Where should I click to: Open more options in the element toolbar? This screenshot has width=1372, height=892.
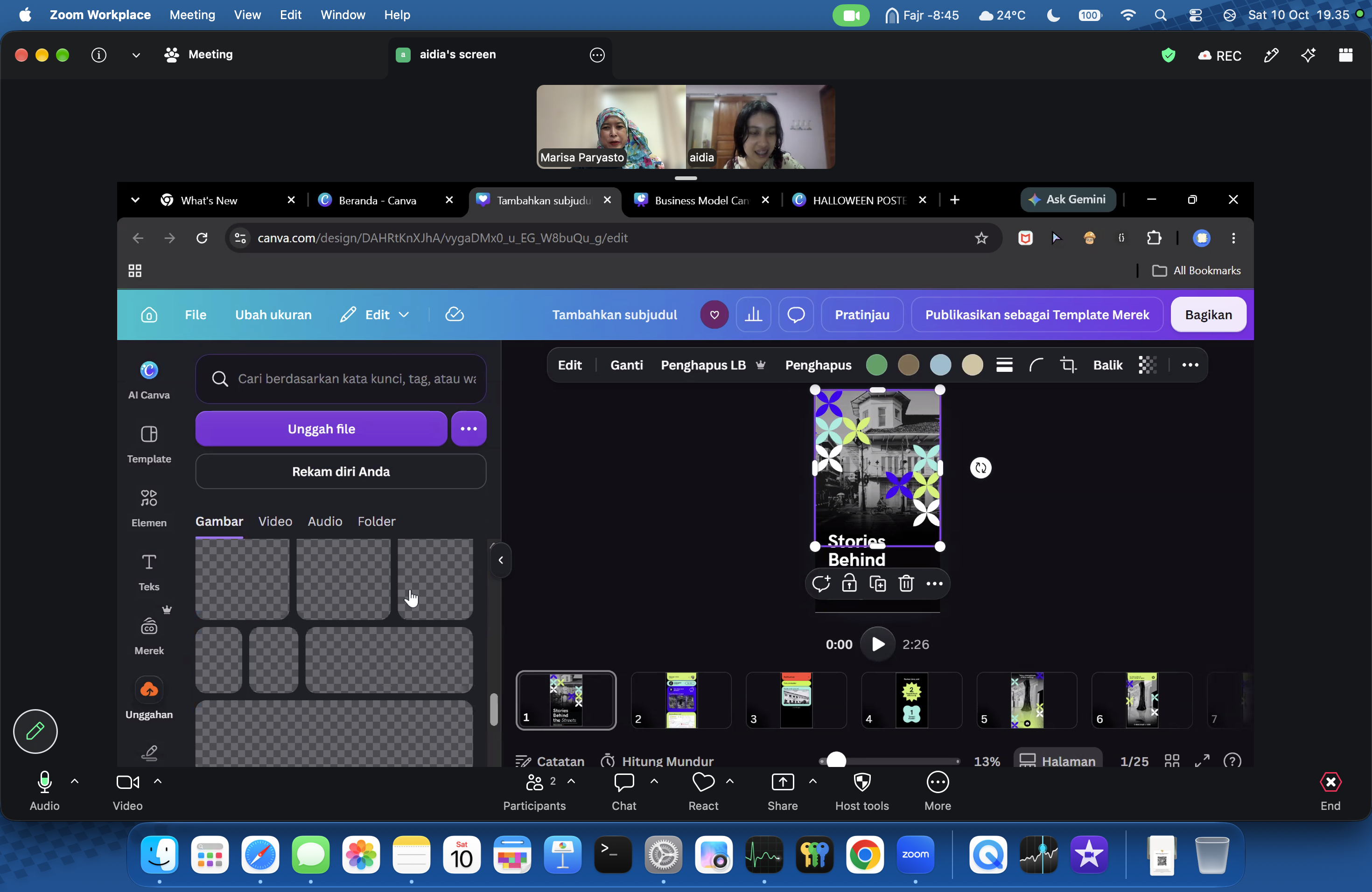point(1190,365)
